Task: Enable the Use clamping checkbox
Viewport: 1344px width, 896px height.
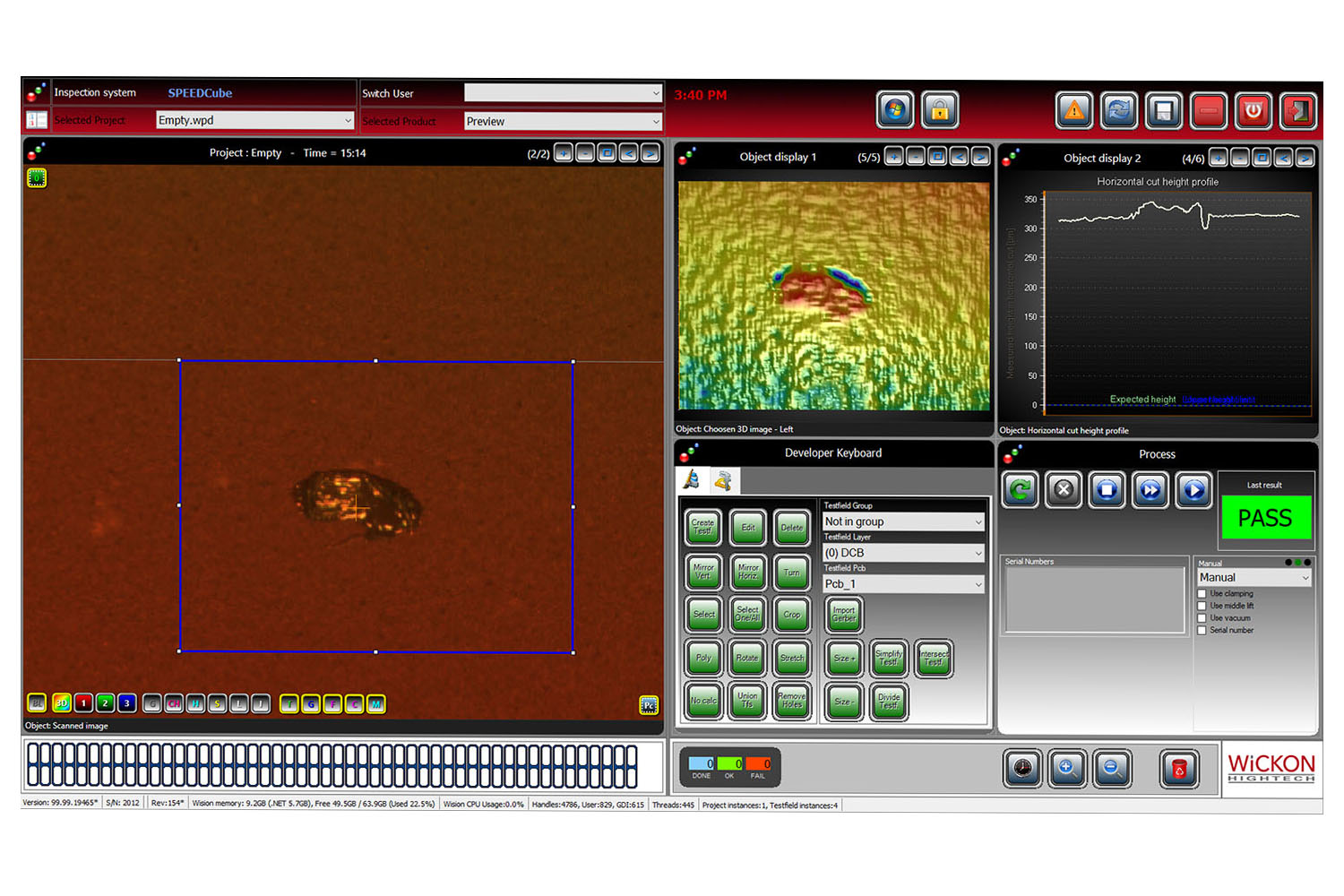Action: (1202, 594)
